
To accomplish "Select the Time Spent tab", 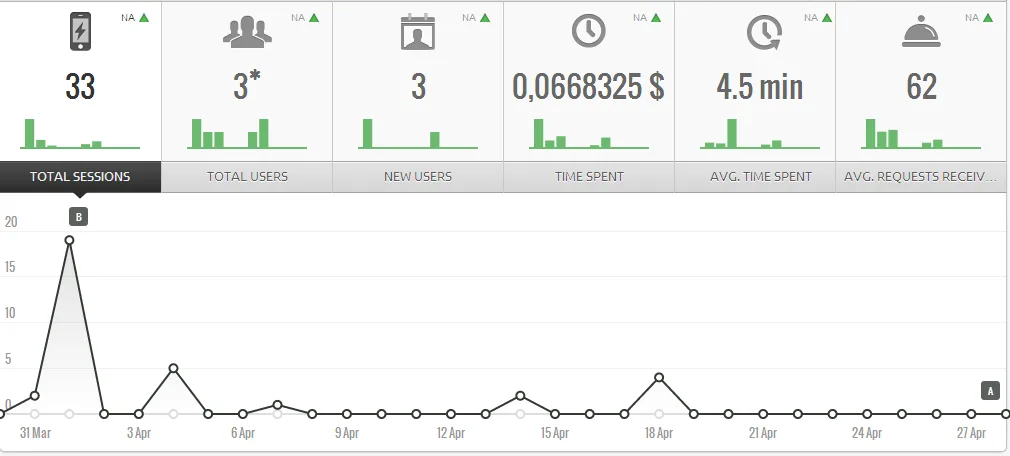I will [x=589, y=176].
